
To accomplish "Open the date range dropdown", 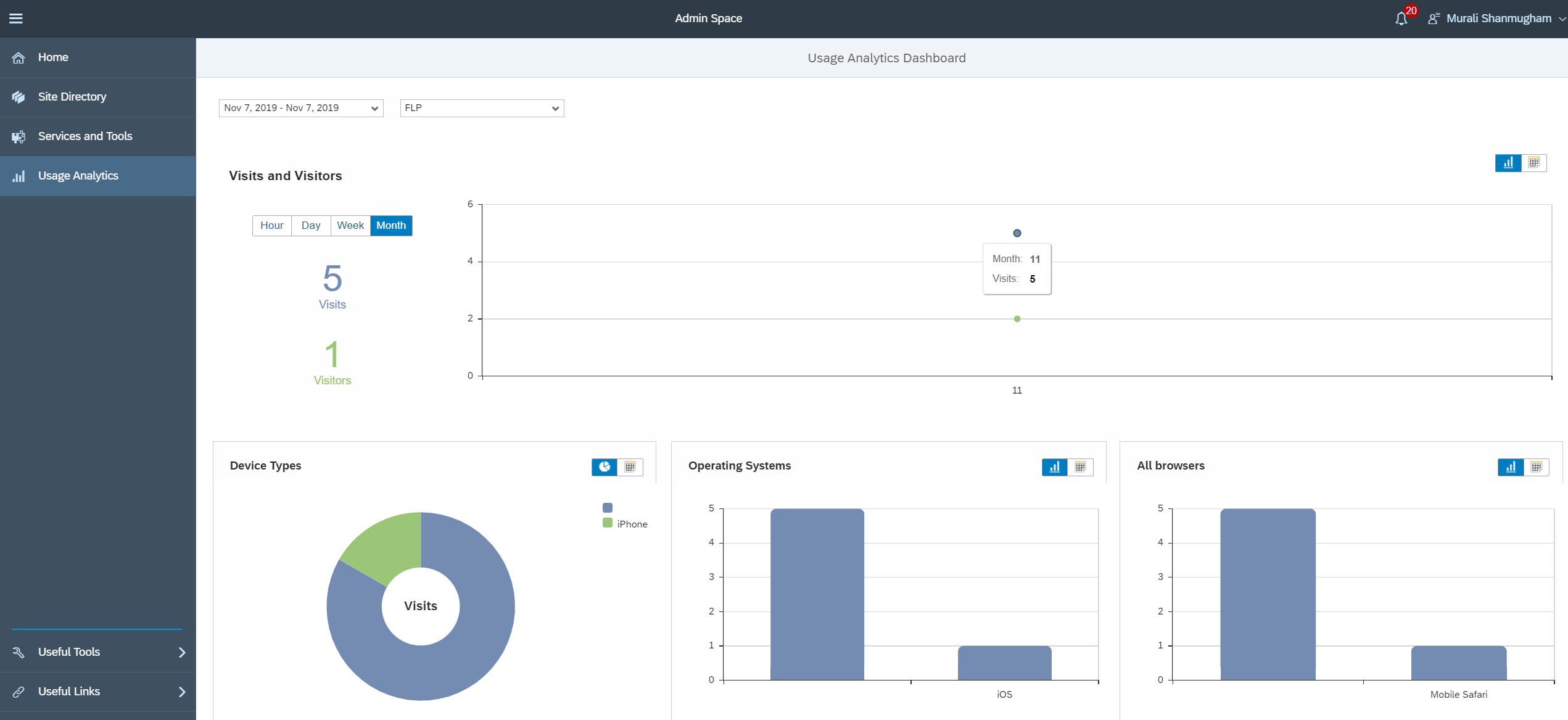I will pos(301,108).
